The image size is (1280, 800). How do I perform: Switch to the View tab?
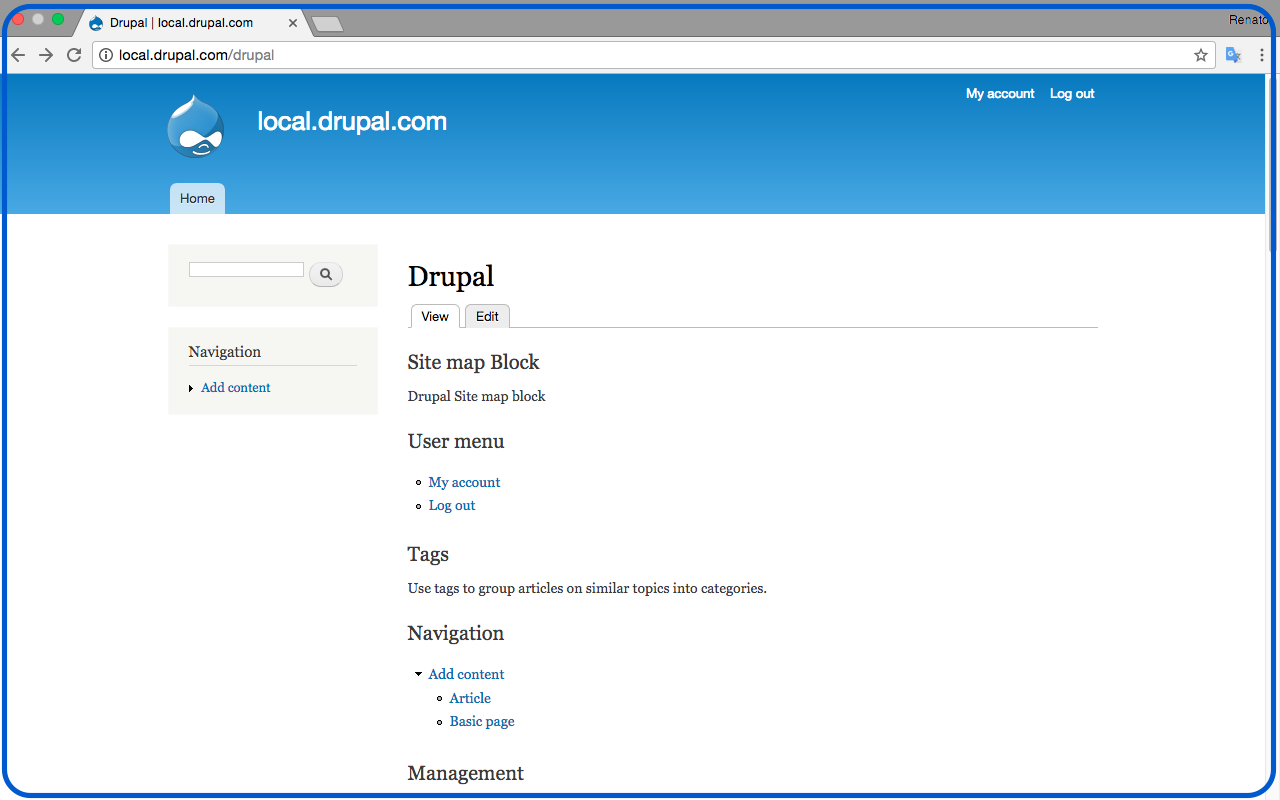pyautogui.click(x=435, y=316)
